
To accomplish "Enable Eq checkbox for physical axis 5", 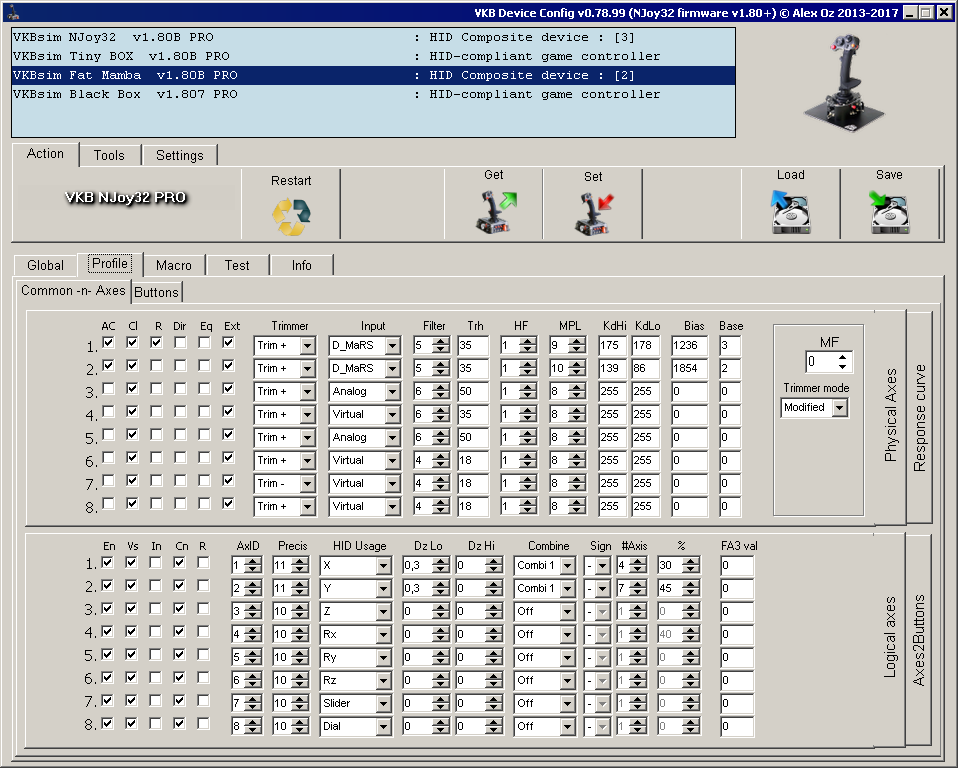I will pyautogui.click(x=204, y=434).
